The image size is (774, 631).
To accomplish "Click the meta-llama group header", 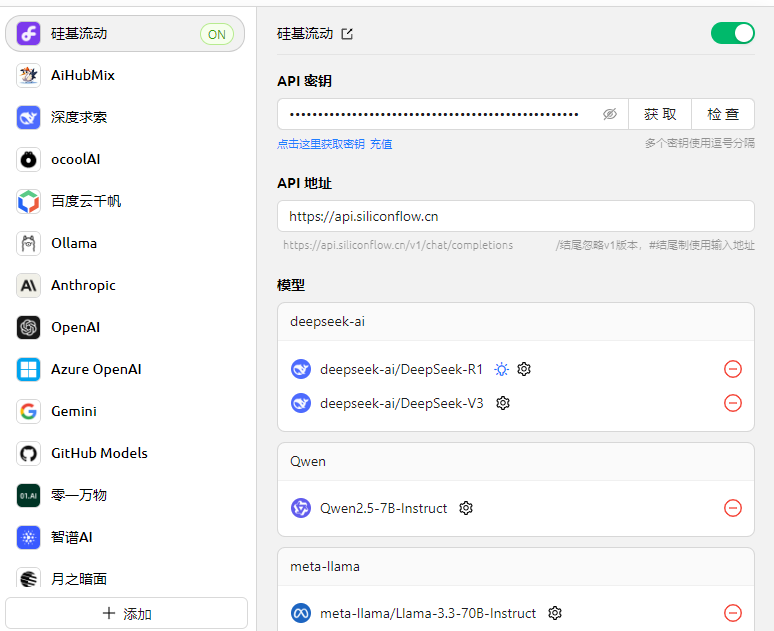I will click(x=516, y=567).
